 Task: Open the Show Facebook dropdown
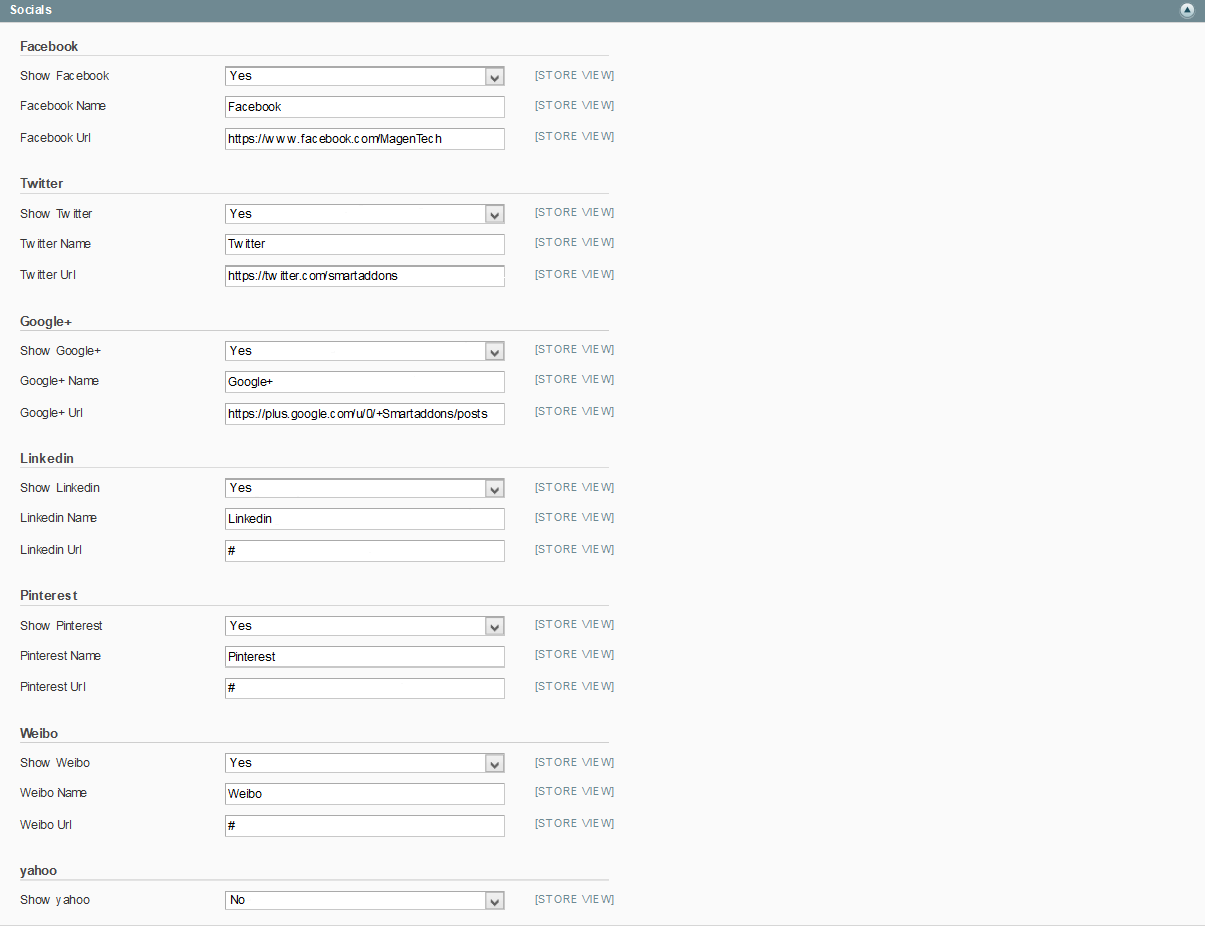[x=365, y=76]
